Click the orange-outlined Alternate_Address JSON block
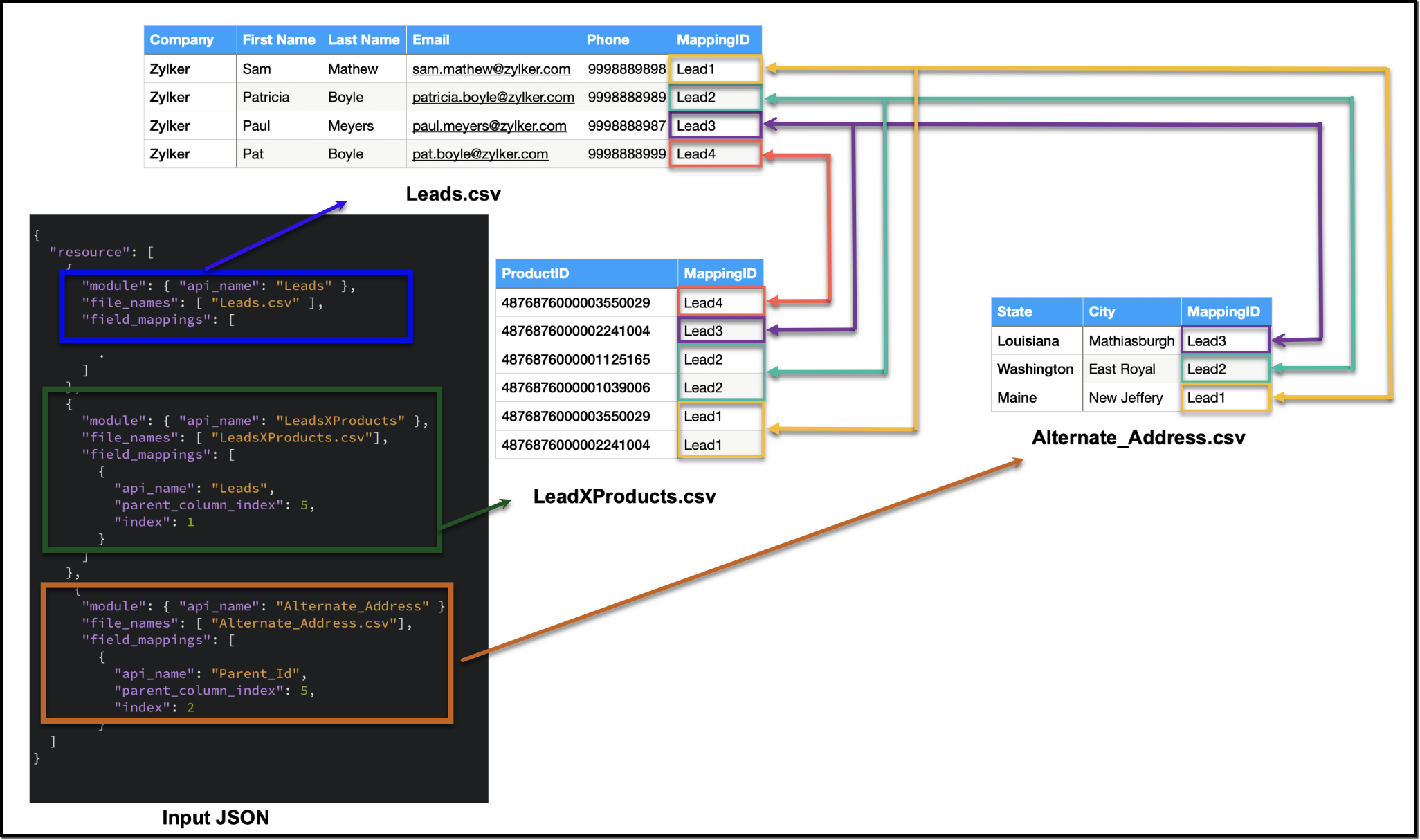 (x=246, y=654)
